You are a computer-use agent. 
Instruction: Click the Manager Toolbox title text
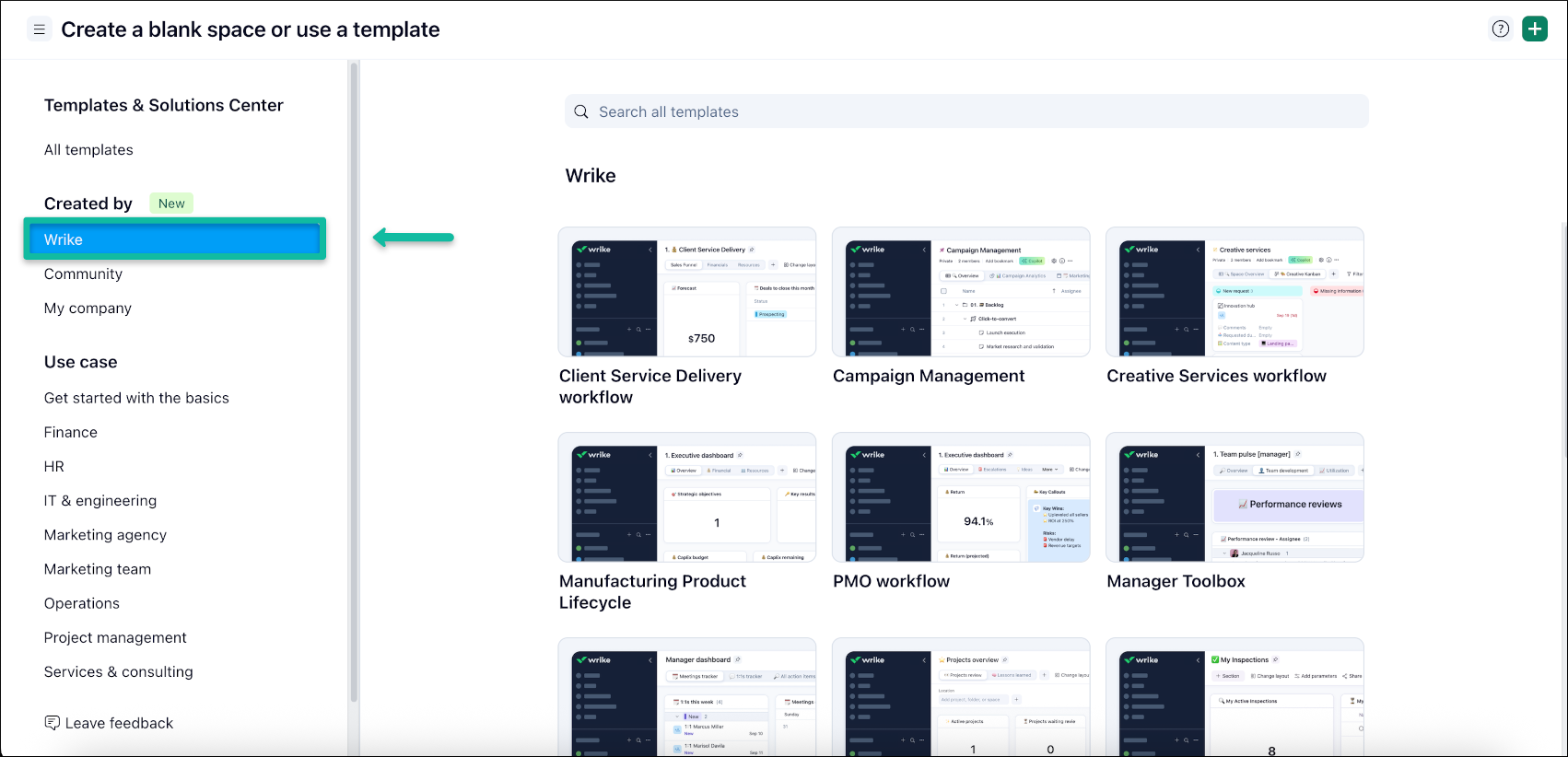pyautogui.click(x=1176, y=581)
